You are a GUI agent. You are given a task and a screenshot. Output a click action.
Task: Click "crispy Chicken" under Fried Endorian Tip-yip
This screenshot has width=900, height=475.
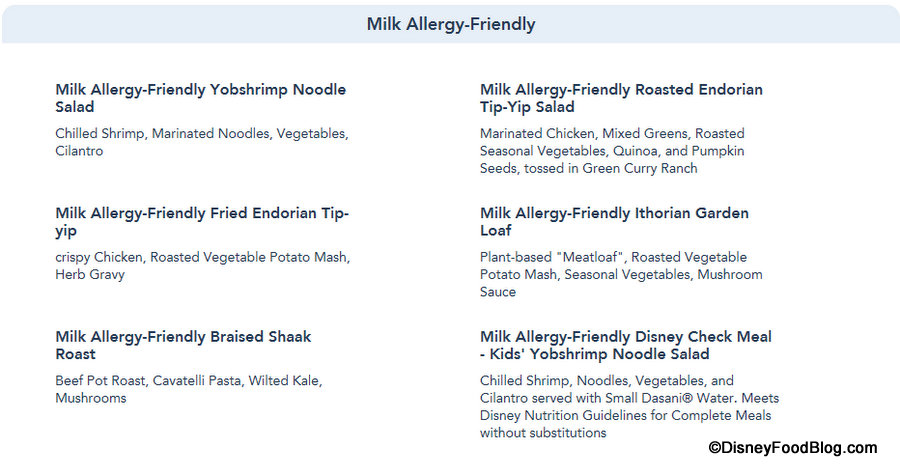pos(99,257)
